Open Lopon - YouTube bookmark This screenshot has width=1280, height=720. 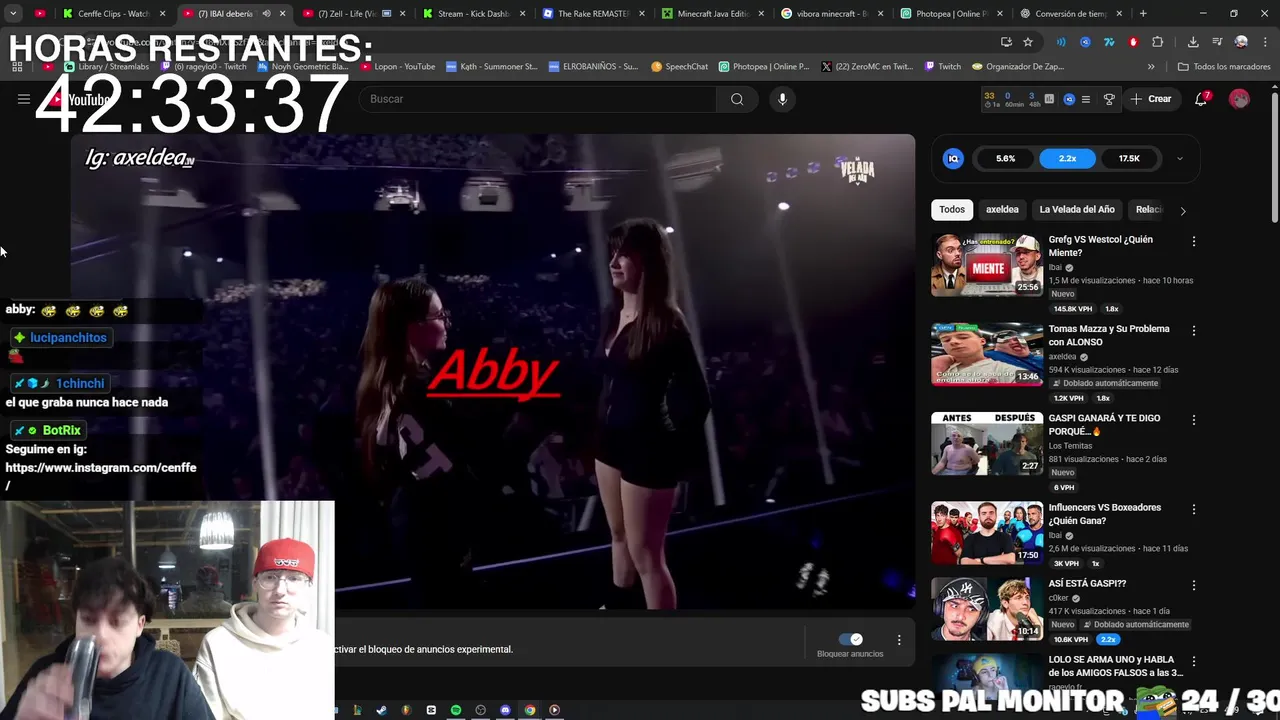[397, 67]
